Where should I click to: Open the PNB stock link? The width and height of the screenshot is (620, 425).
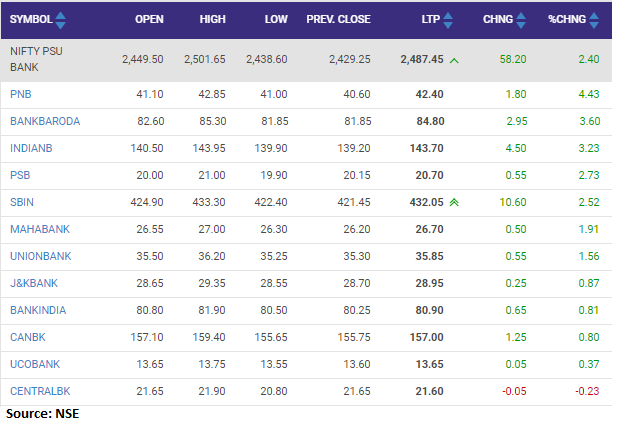point(19,94)
